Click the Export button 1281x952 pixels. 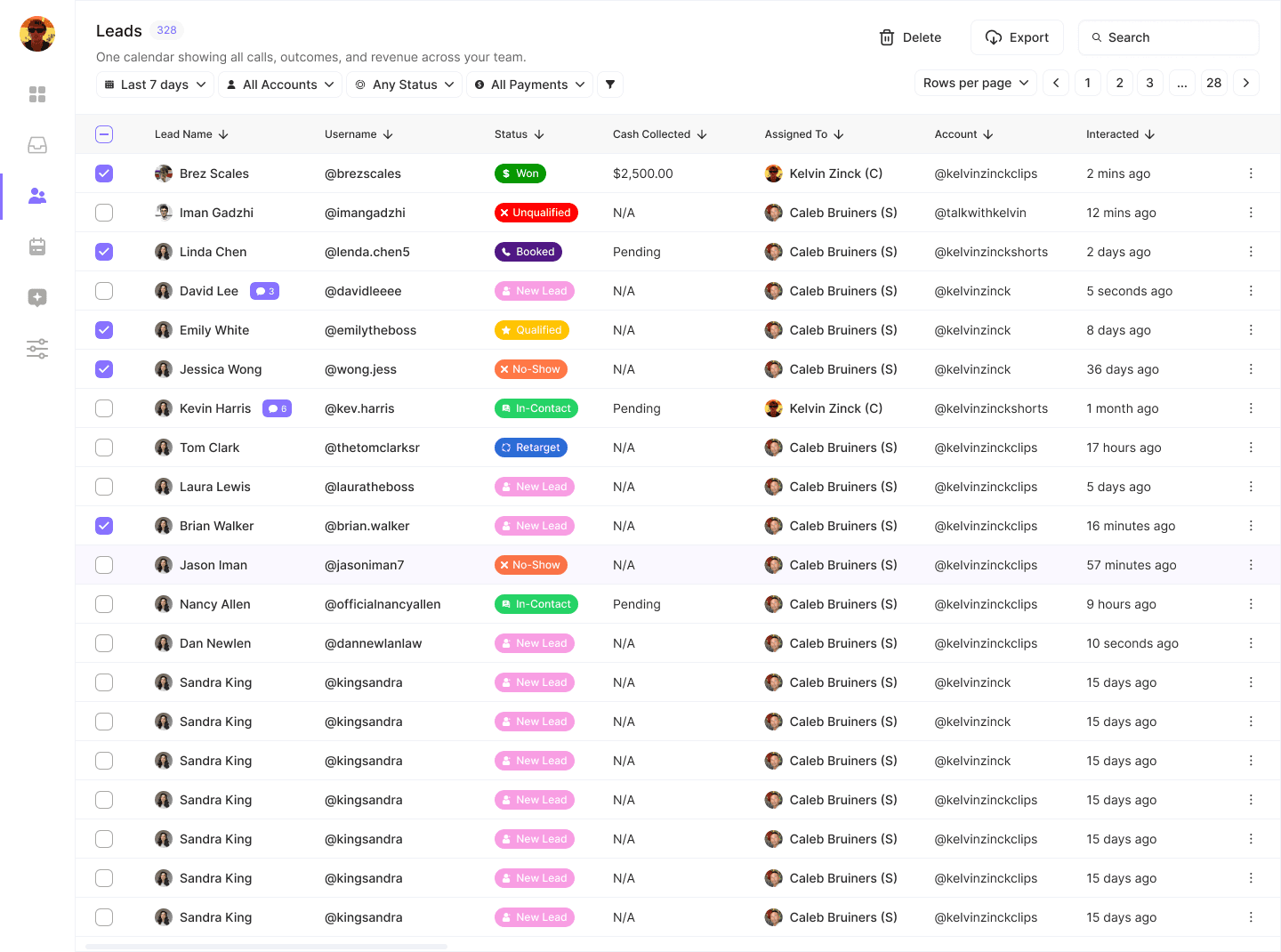1017,37
